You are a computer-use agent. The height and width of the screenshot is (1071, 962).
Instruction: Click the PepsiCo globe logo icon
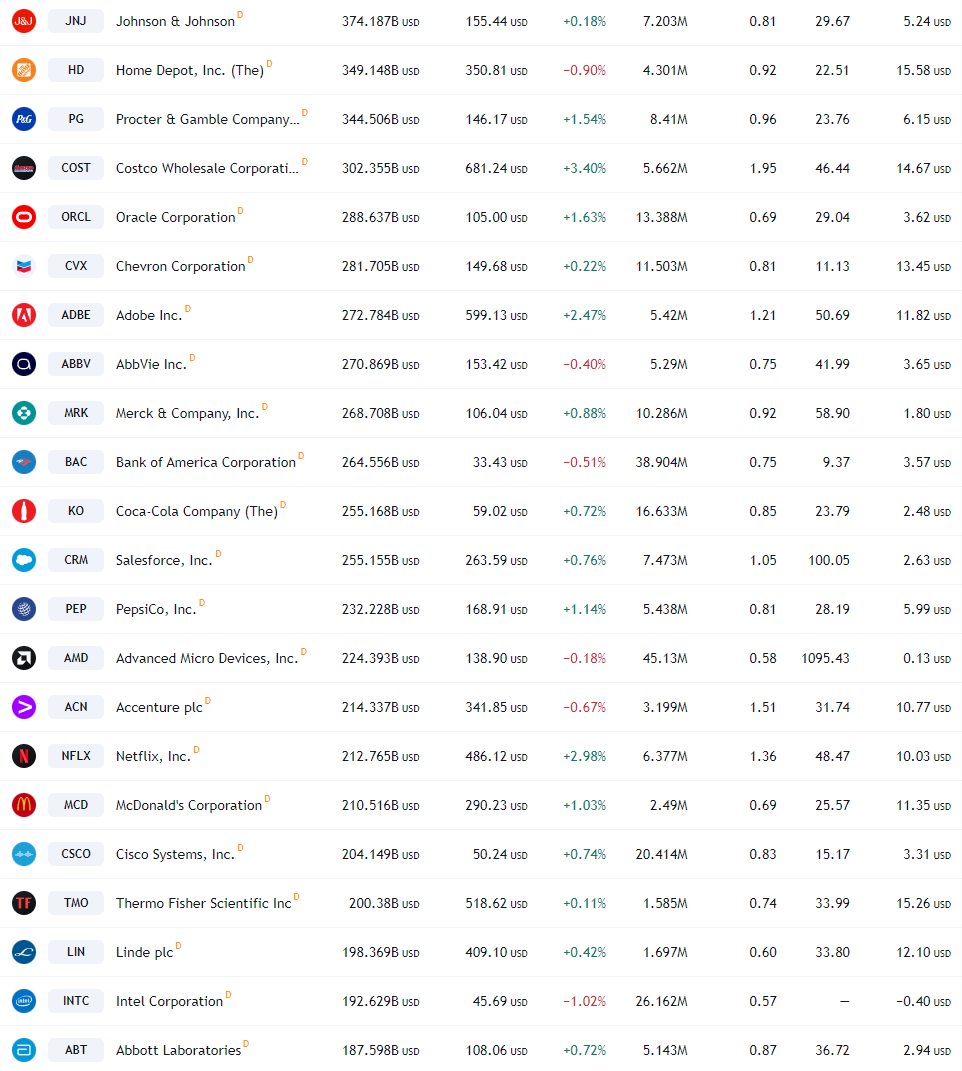point(24,609)
